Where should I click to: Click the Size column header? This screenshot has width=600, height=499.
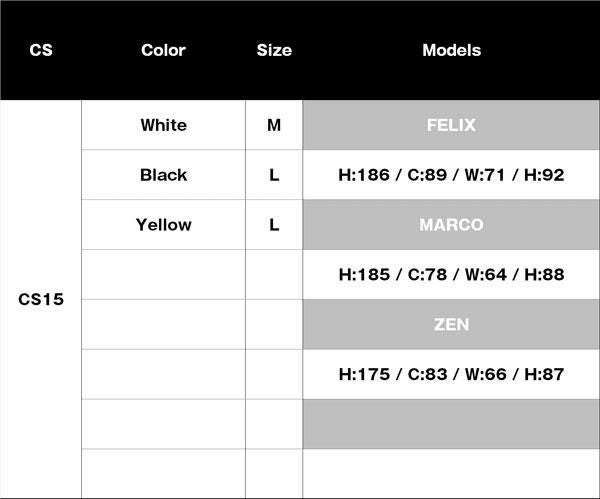[274, 50]
